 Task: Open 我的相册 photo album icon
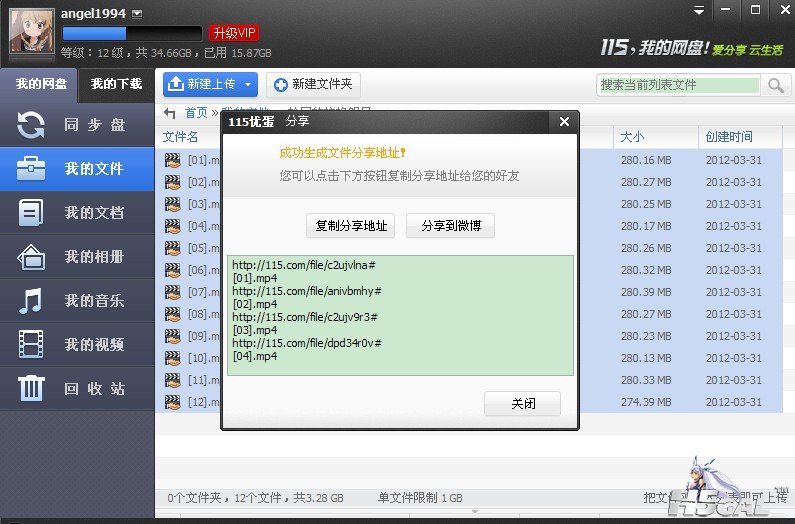click(31, 256)
